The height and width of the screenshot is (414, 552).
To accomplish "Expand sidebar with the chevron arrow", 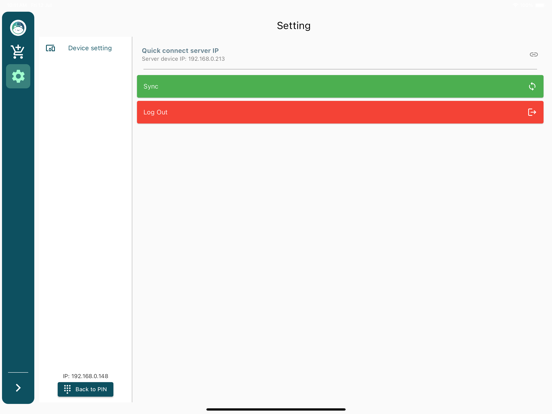I will tap(18, 388).
